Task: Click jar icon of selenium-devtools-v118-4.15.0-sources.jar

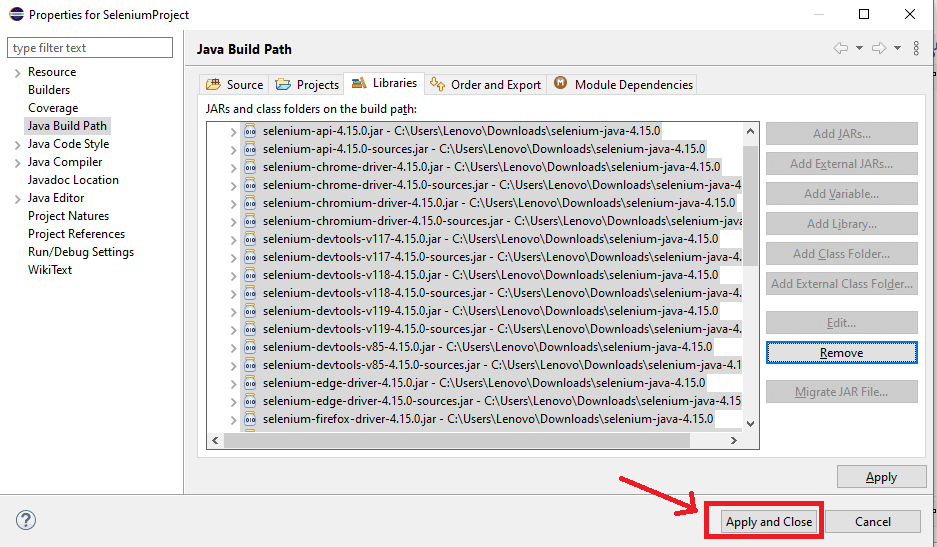Action: pyautogui.click(x=250, y=293)
